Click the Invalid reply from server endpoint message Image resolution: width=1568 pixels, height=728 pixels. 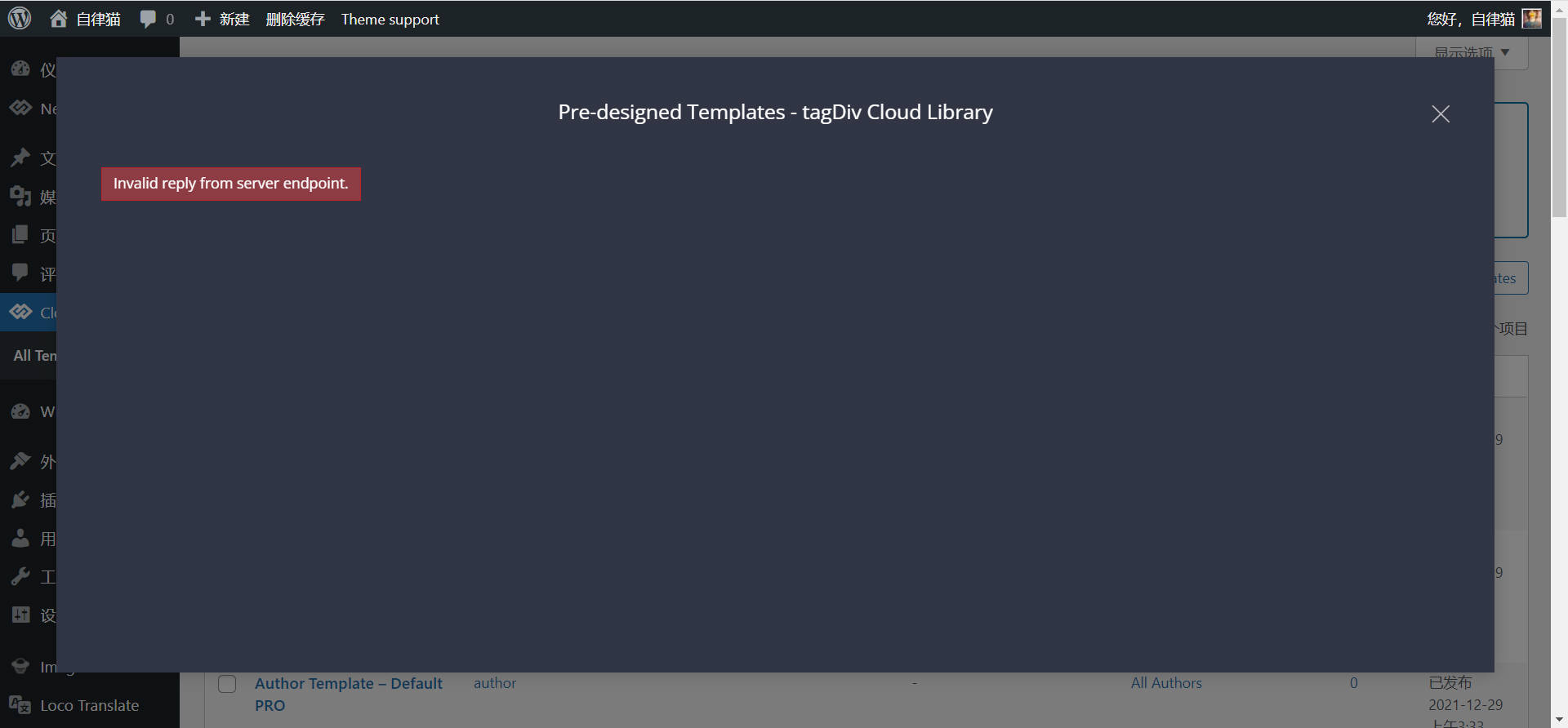tap(231, 184)
